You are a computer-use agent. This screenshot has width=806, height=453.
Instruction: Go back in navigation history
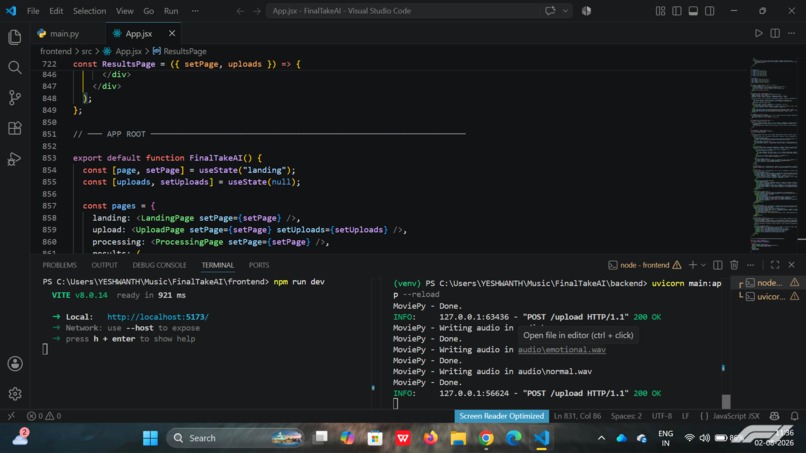[240, 11]
